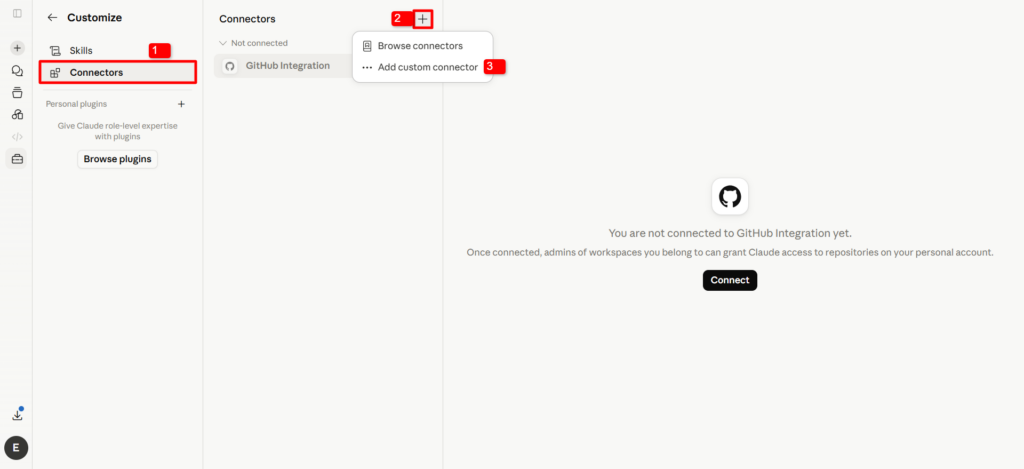Select the toolbox customize icon
The width and height of the screenshot is (1024, 469).
click(x=17, y=159)
